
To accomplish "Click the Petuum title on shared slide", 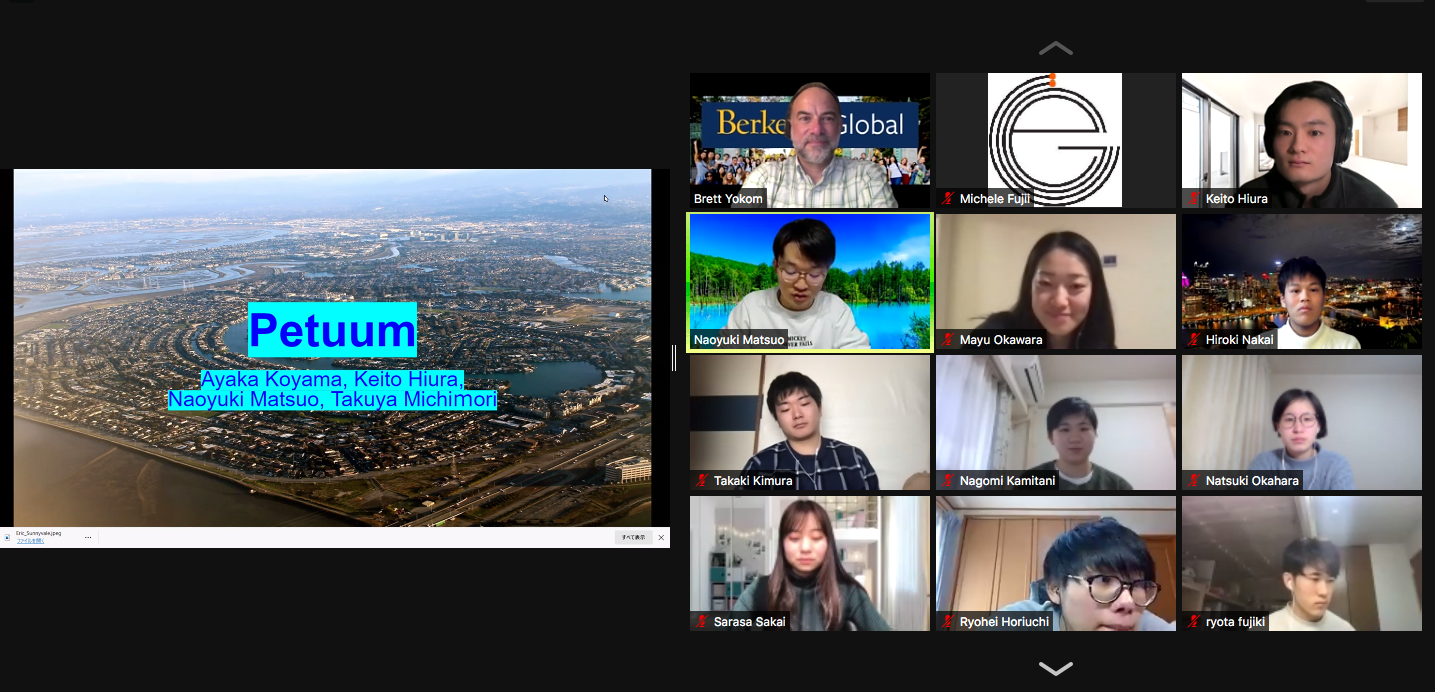I will (332, 330).
